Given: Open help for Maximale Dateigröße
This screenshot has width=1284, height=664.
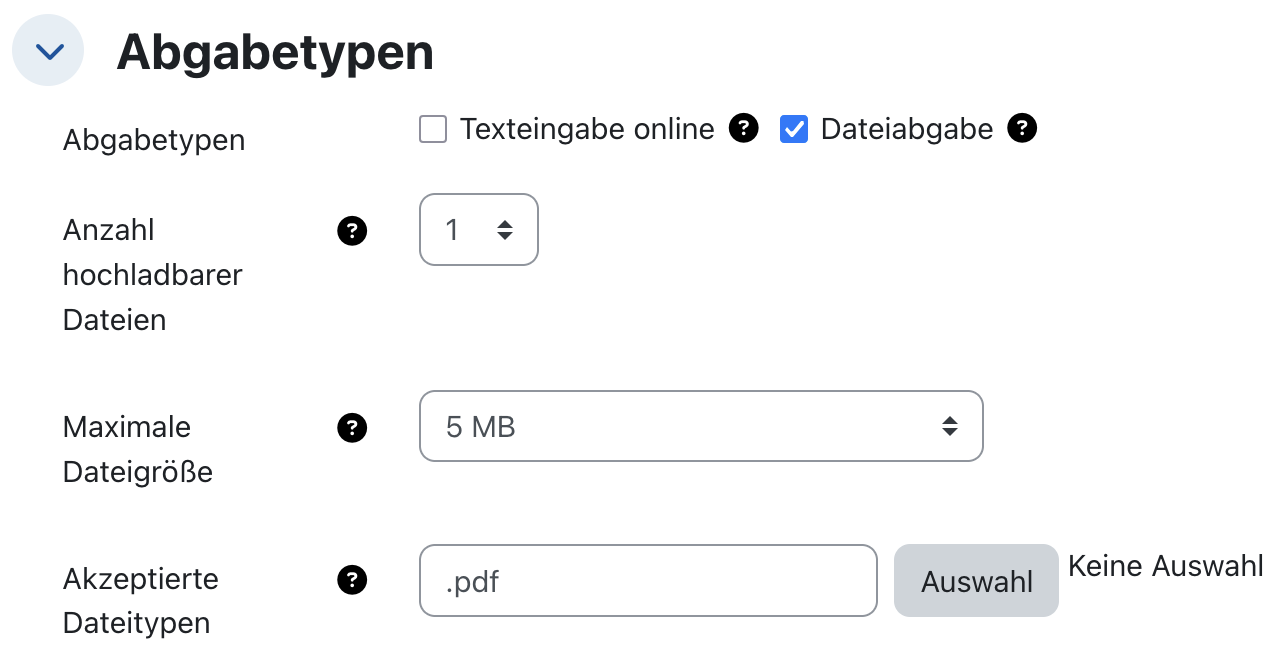Looking at the screenshot, I should coord(351,427).
